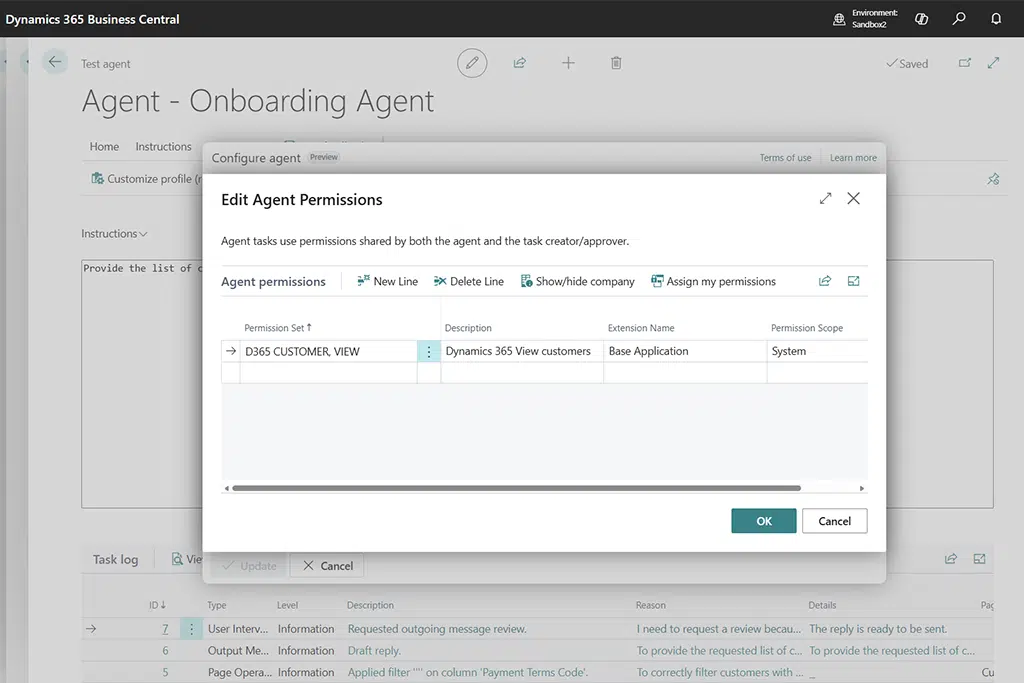Click Cancel in the Configure agent dialog

point(327,566)
